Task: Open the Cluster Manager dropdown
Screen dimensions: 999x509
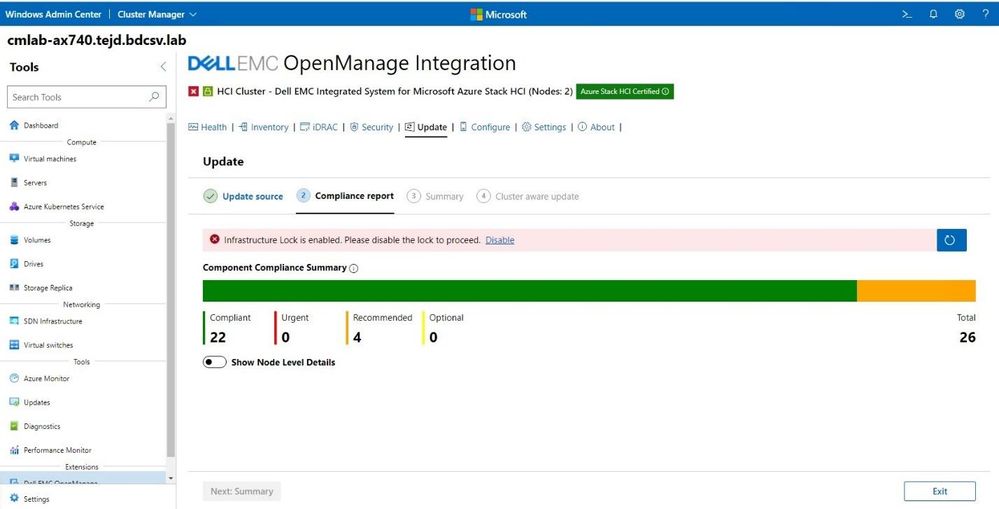Action: click(x=157, y=14)
